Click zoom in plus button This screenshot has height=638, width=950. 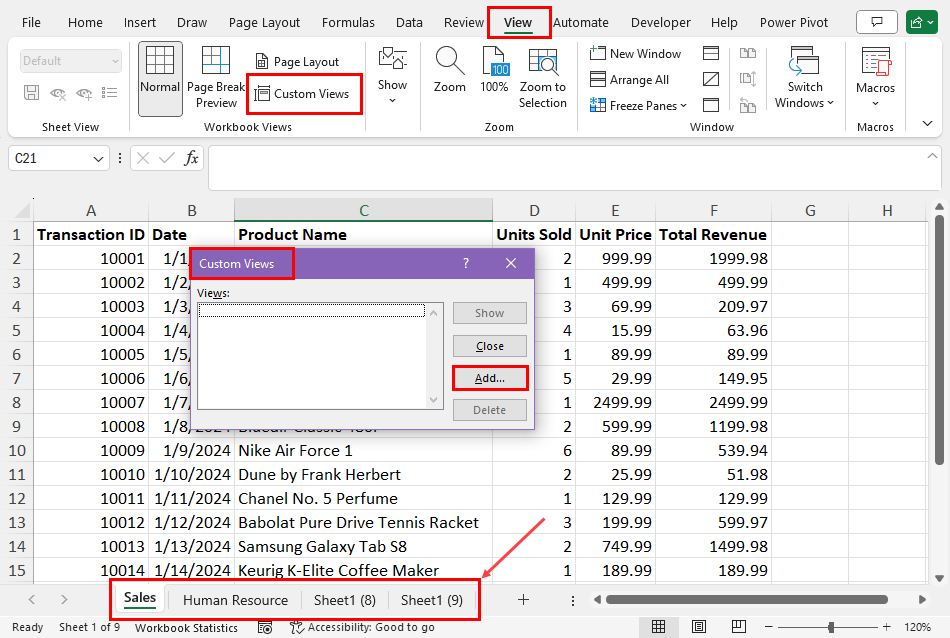pos(886,627)
